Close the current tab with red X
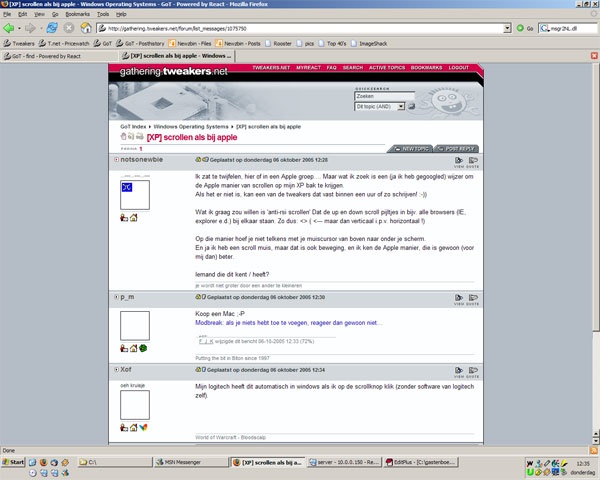The width and height of the screenshot is (600, 480). (594, 56)
